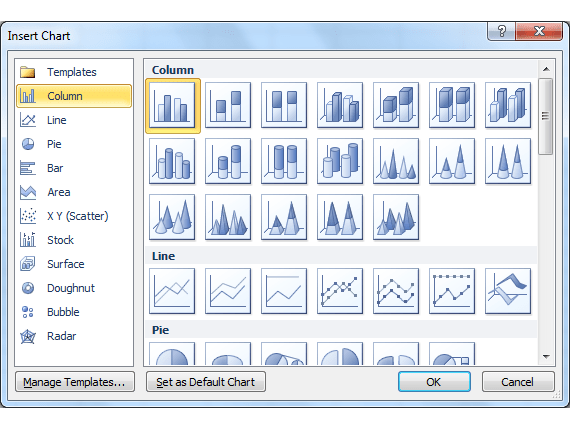570x429 pixels.
Task: Choose Exploded Pie in 3-D chart
Action: point(396,354)
